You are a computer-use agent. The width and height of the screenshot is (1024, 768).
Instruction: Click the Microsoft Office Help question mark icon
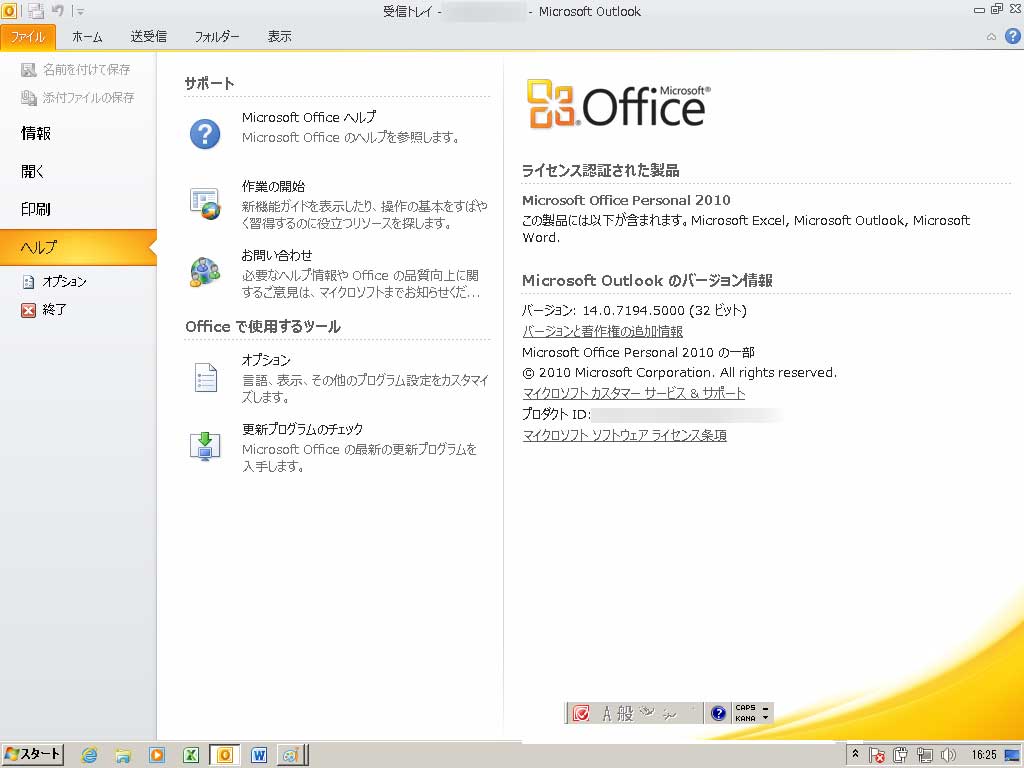click(205, 133)
